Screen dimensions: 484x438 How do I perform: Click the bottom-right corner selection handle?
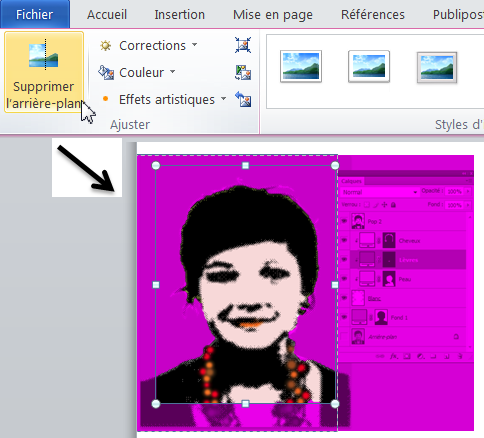[335, 404]
